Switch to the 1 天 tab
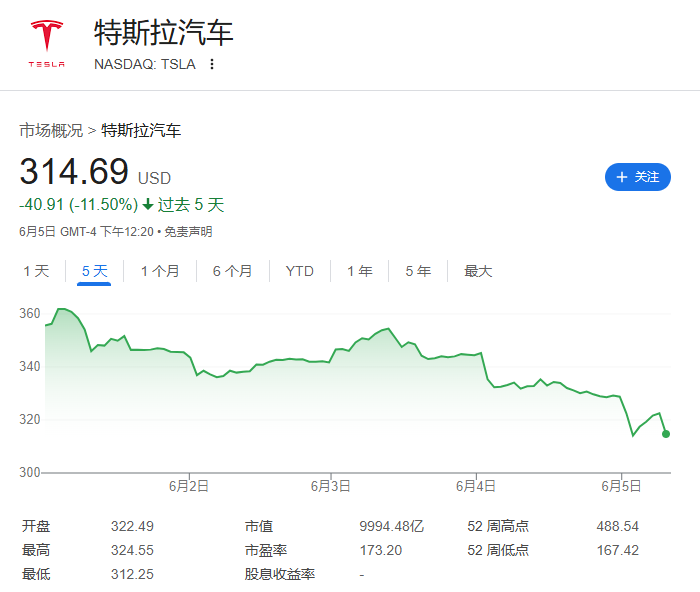This screenshot has width=700, height=592. [x=36, y=271]
